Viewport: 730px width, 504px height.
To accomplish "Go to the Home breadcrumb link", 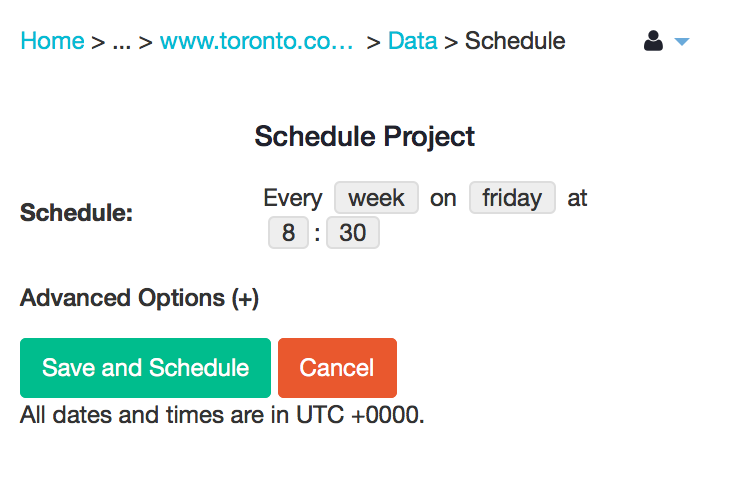I will click(53, 41).
